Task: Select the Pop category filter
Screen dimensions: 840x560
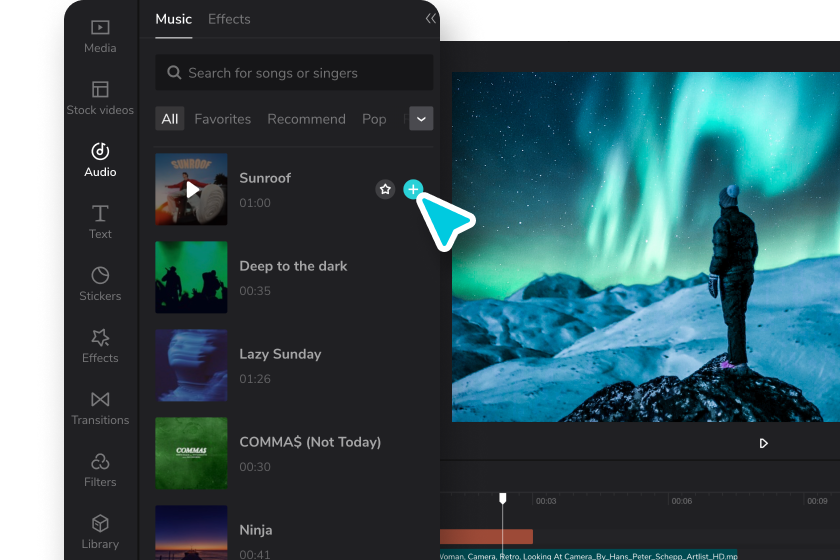Action: pyautogui.click(x=374, y=119)
